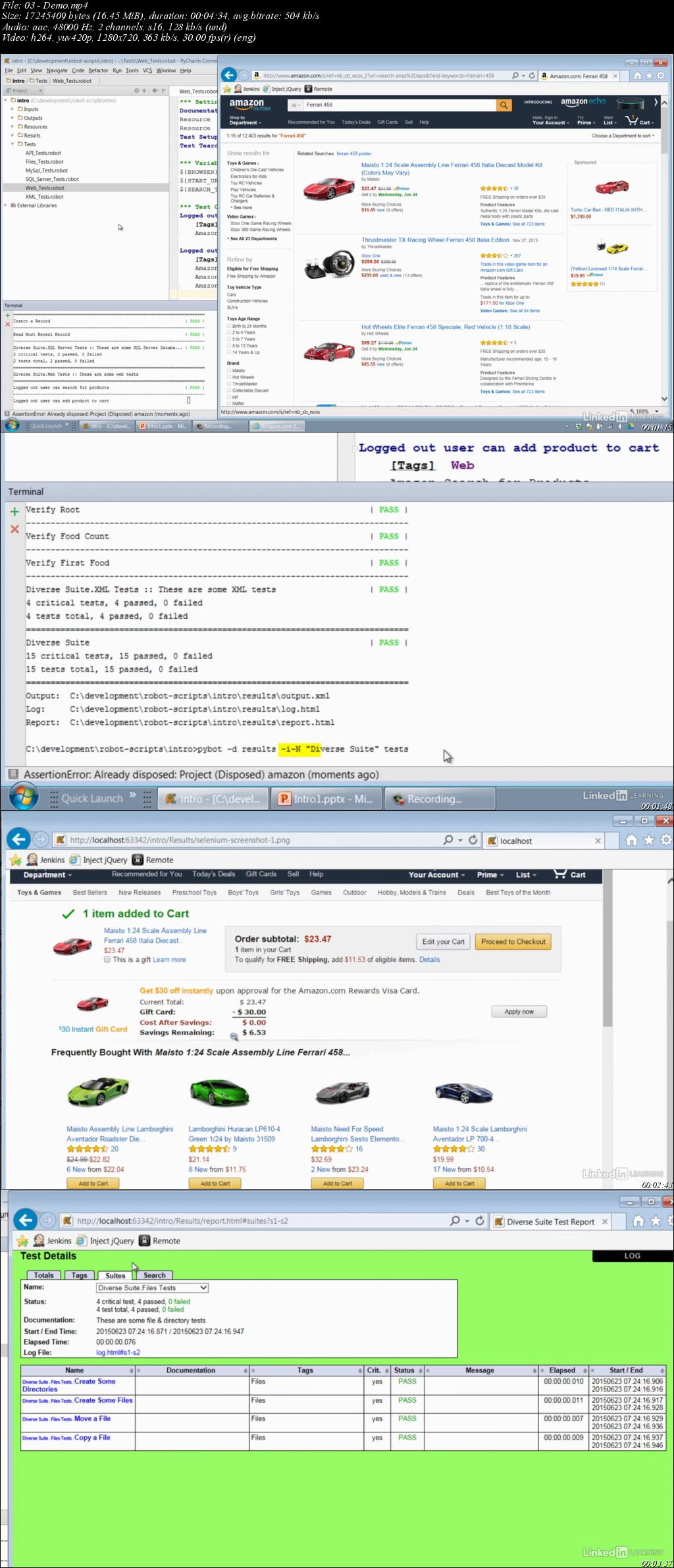Click the Amazon logo on search results page
Viewport: 674px width, 1568px height.
coord(247,104)
